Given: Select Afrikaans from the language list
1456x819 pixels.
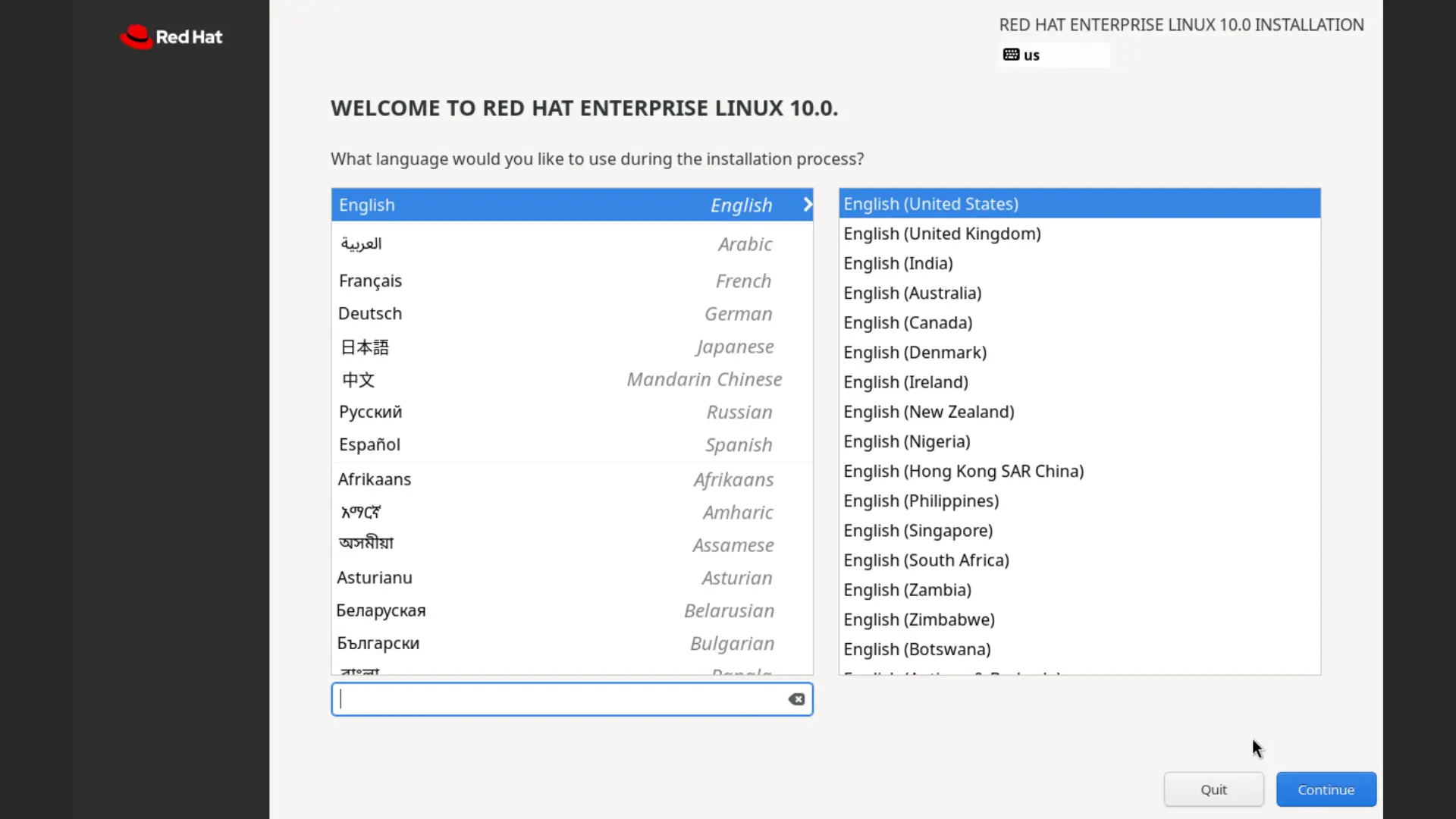Looking at the screenshot, I should click(531, 479).
